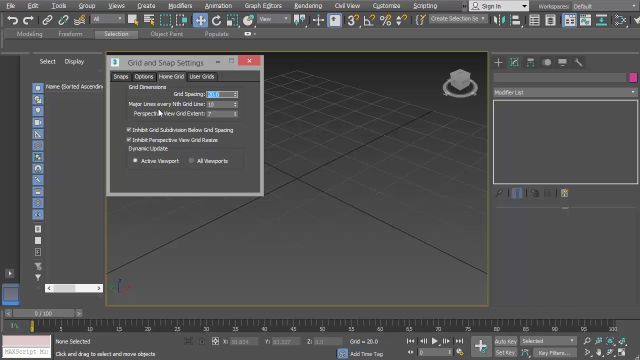Click the Mirror tool icon
The width and height of the screenshot is (640, 360).
click(499, 20)
